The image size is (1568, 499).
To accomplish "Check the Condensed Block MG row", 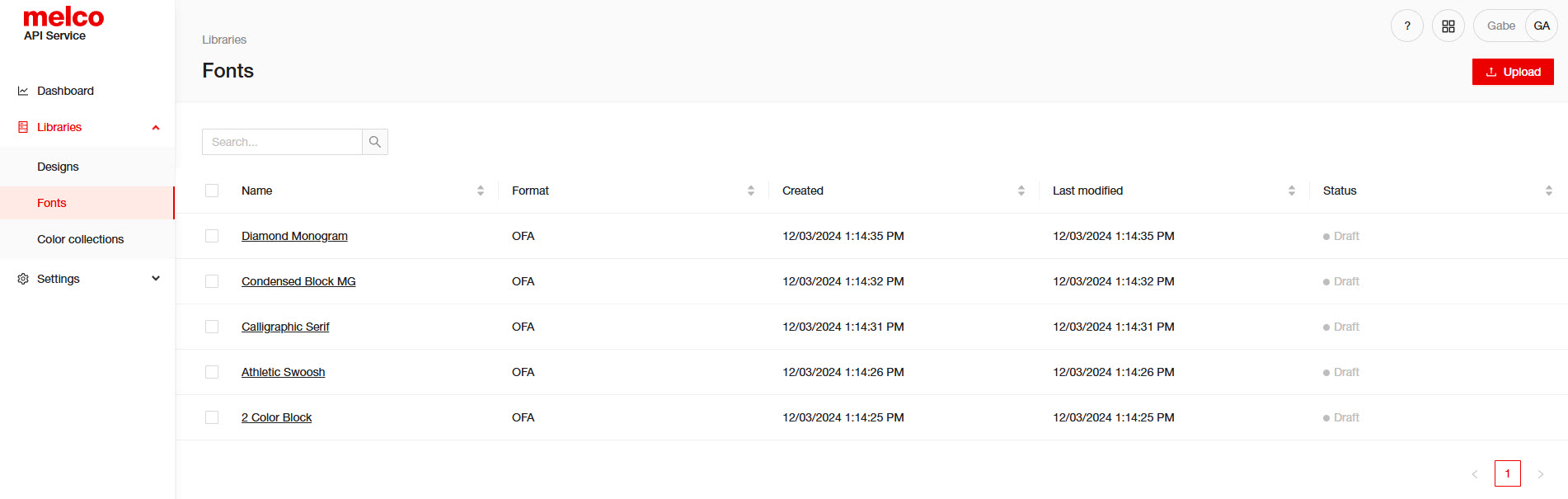I will click(212, 281).
